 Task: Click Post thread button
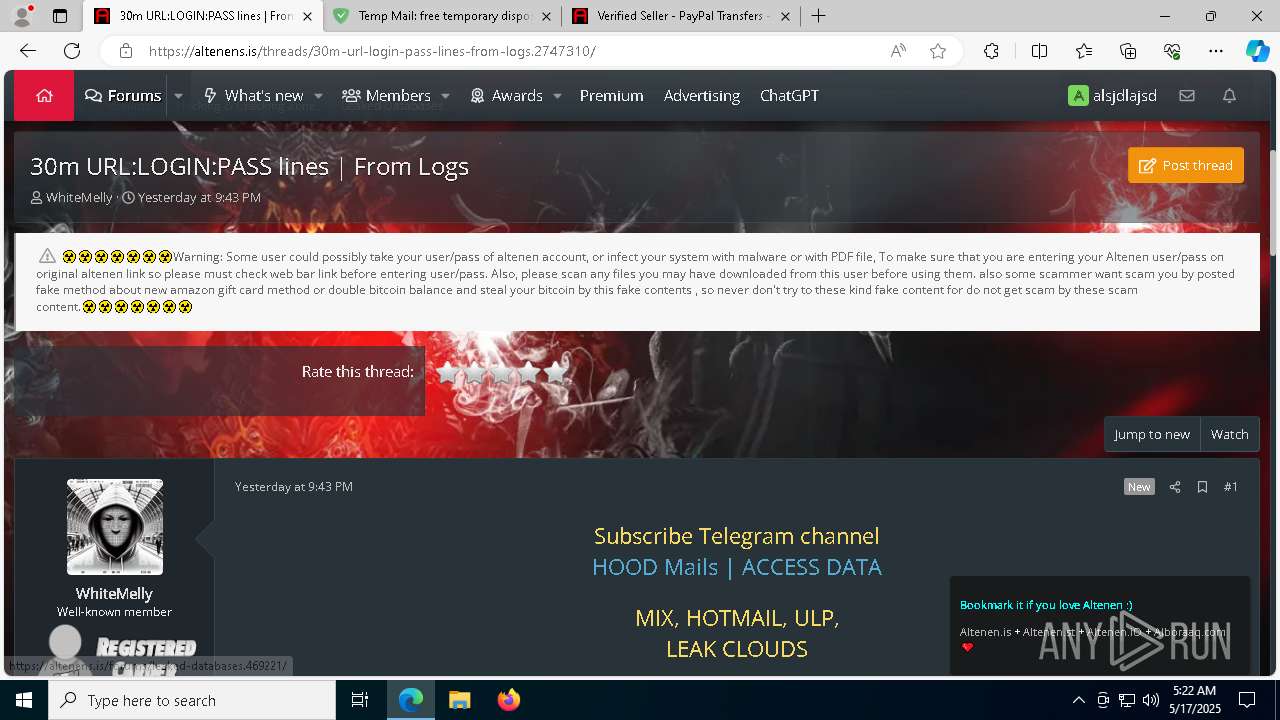pyautogui.click(x=1186, y=166)
